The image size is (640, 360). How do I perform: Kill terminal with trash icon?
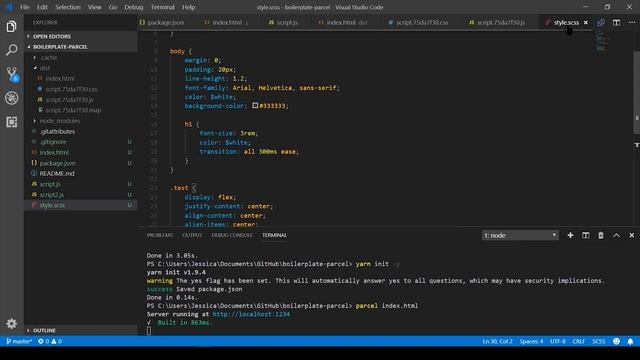tap(601, 235)
